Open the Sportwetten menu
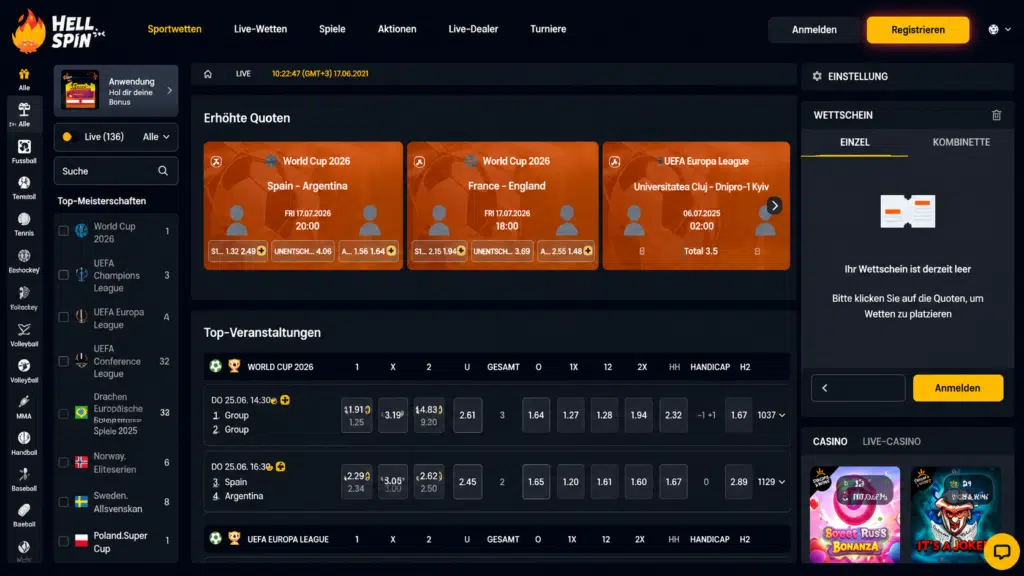Viewport: 1024px width, 576px height. 174,29
